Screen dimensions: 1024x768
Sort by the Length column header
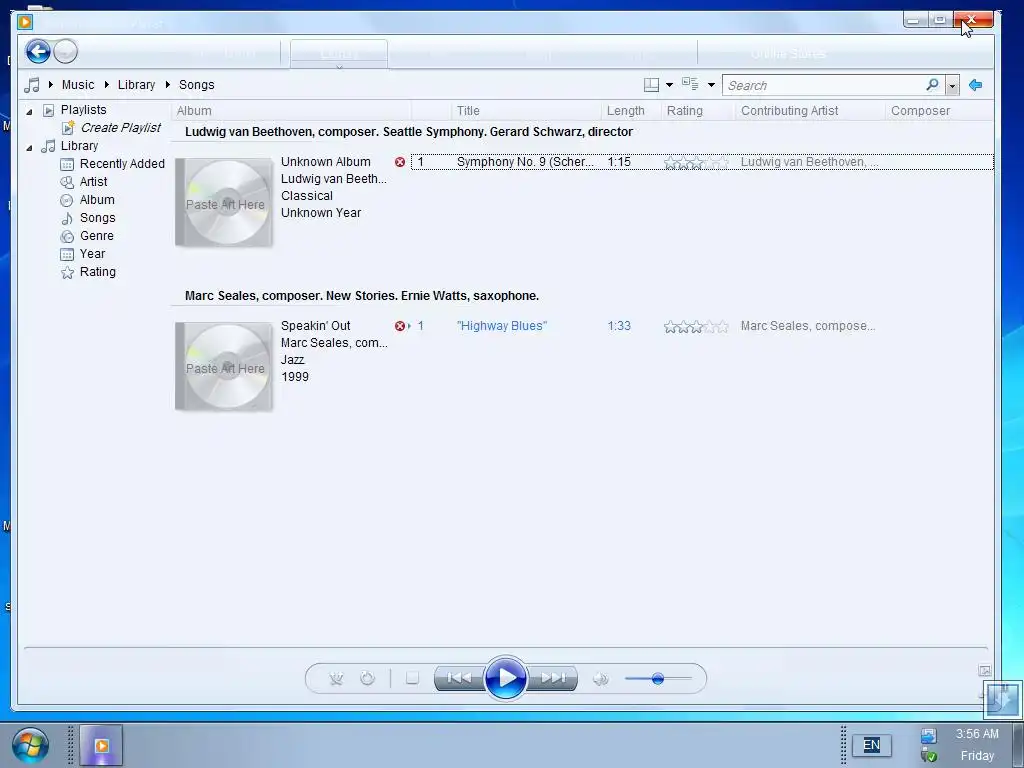click(x=632, y=111)
